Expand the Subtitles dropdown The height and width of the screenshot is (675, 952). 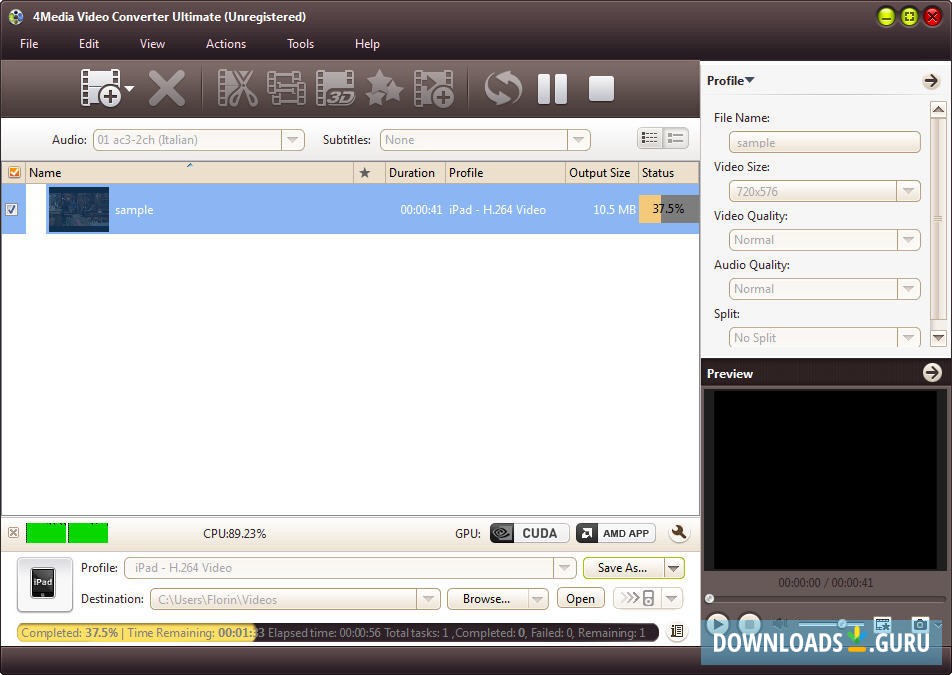coord(579,140)
